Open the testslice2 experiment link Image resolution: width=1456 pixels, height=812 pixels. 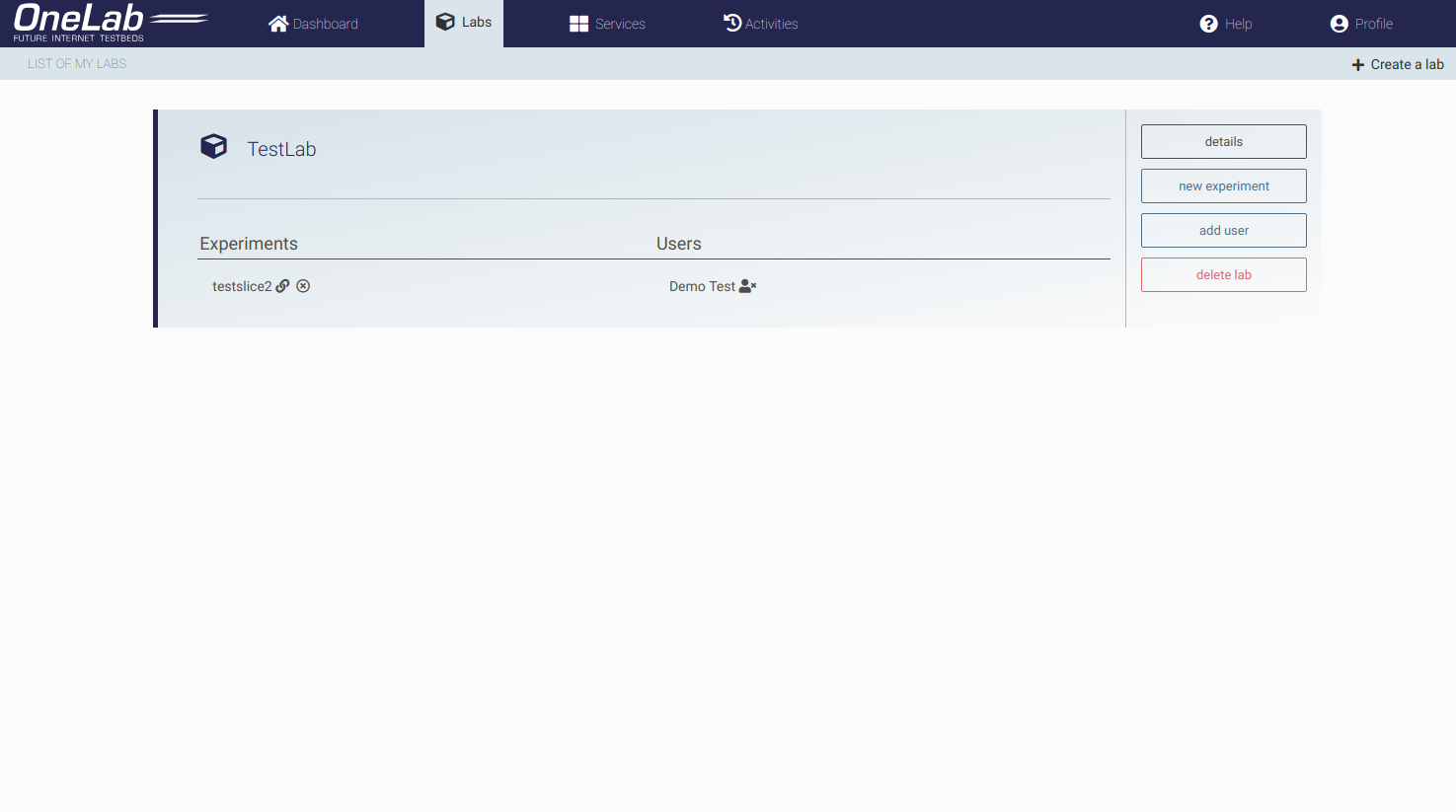tap(241, 286)
